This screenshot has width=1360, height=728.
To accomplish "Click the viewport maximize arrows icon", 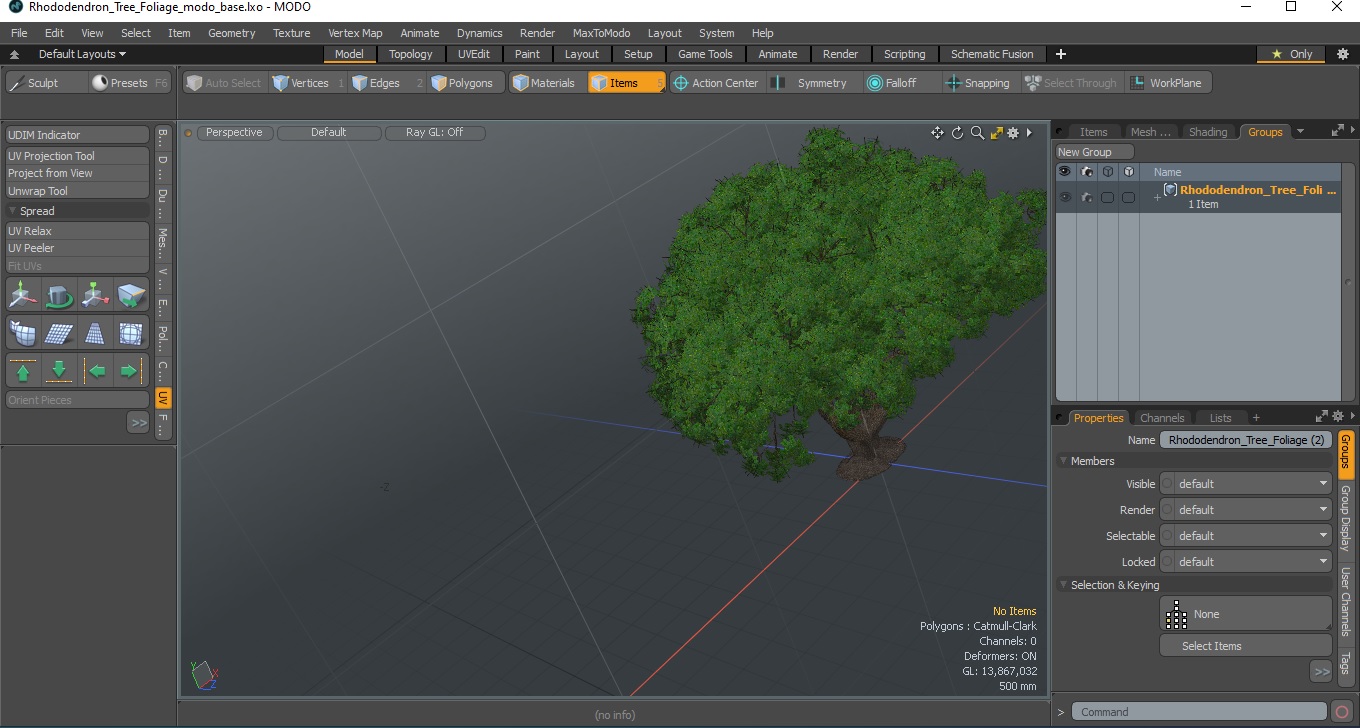I will pos(996,133).
